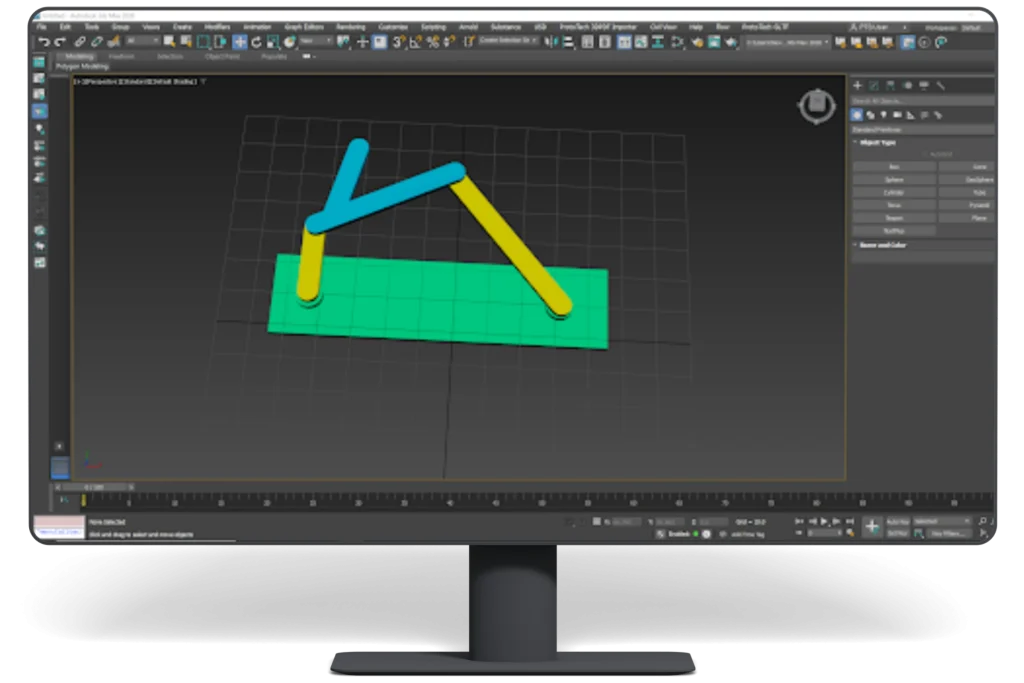The image size is (1024, 683).
Task: Toggle the Angle Snap icon
Action: coord(415,42)
